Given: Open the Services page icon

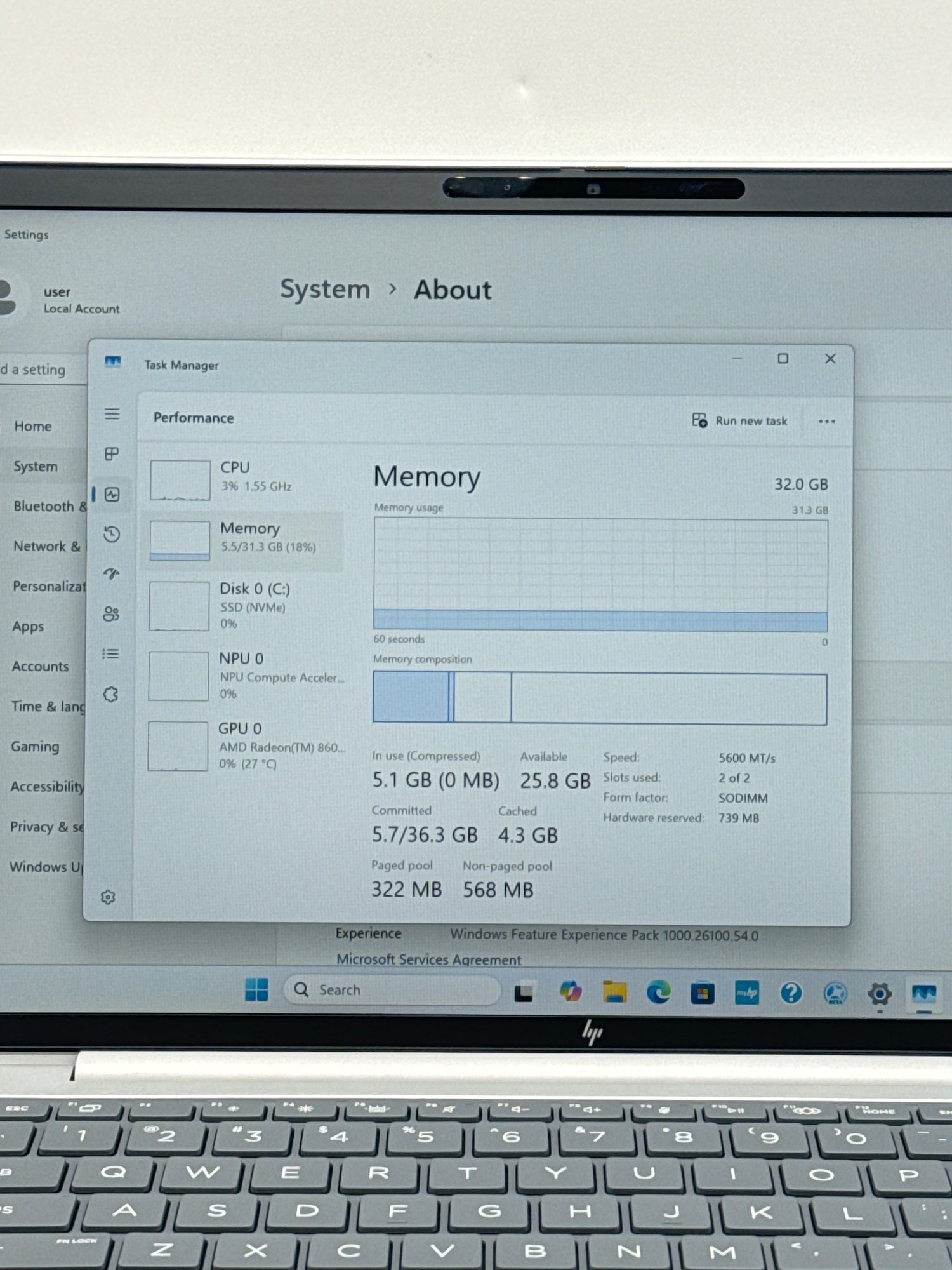Looking at the screenshot, I should click(110, 695).
